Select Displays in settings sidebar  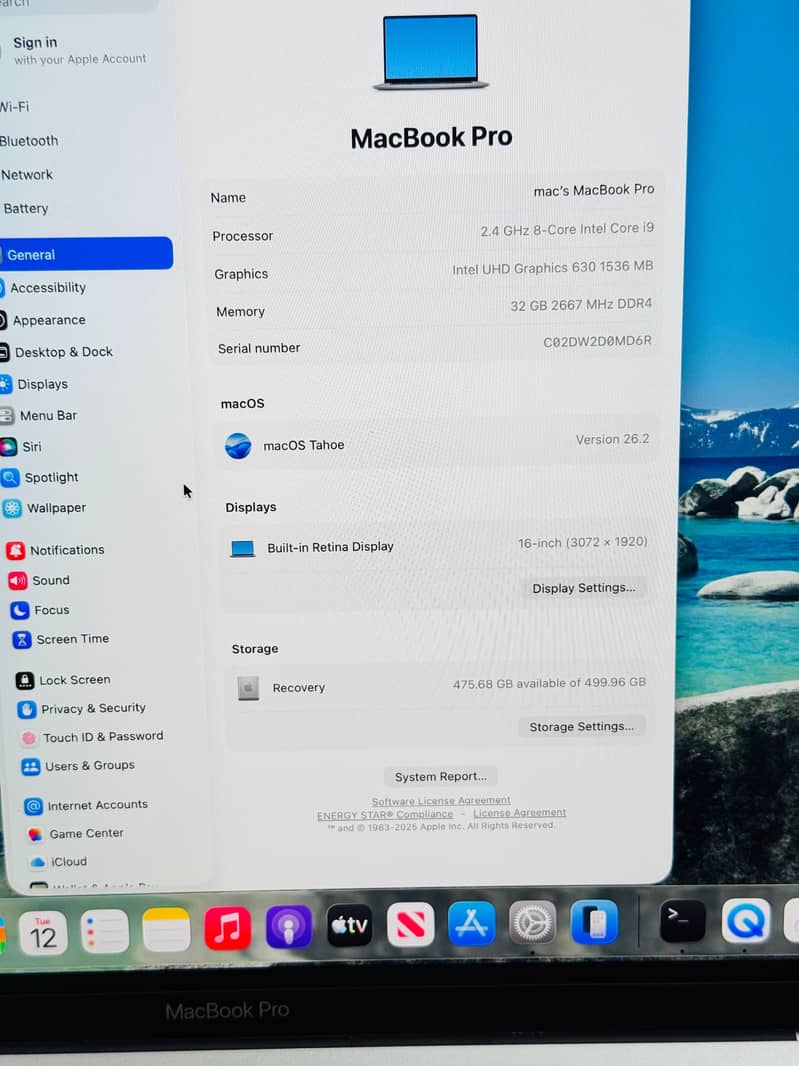[35, 384]
